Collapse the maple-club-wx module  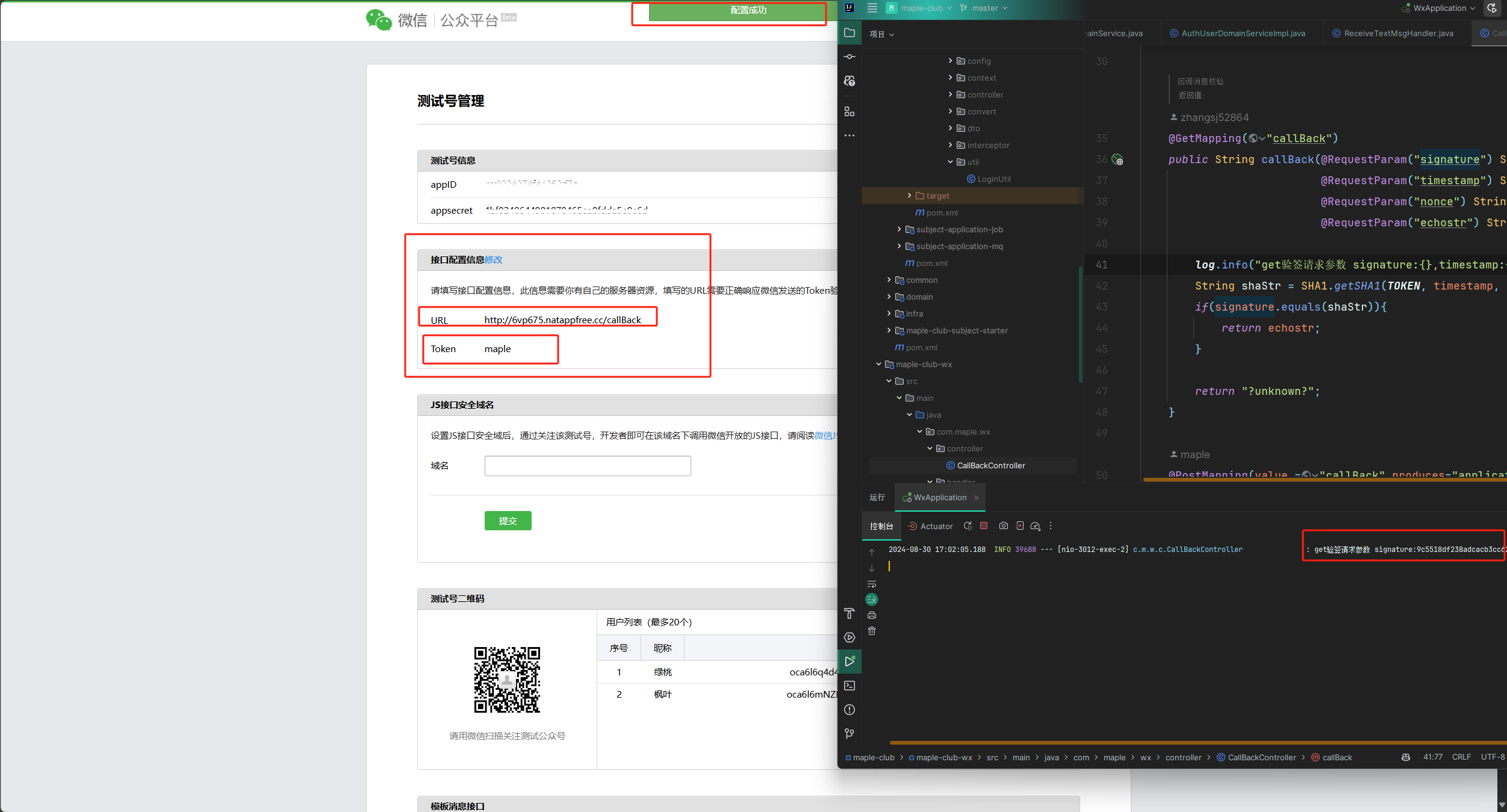tap(878, 364)
